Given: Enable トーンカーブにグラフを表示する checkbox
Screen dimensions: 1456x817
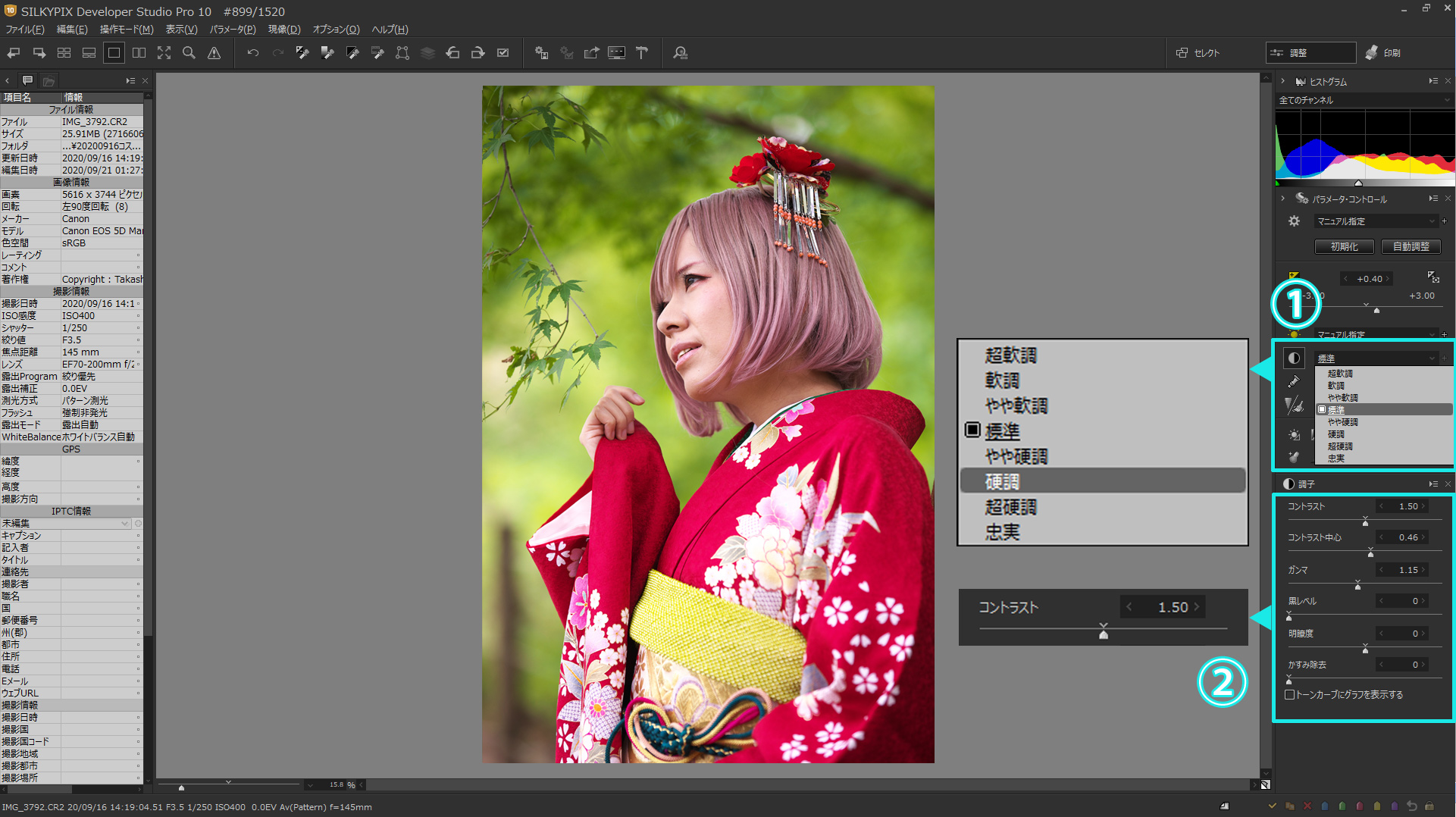Looking at the screenshot, I should [x=1289, y=694].
